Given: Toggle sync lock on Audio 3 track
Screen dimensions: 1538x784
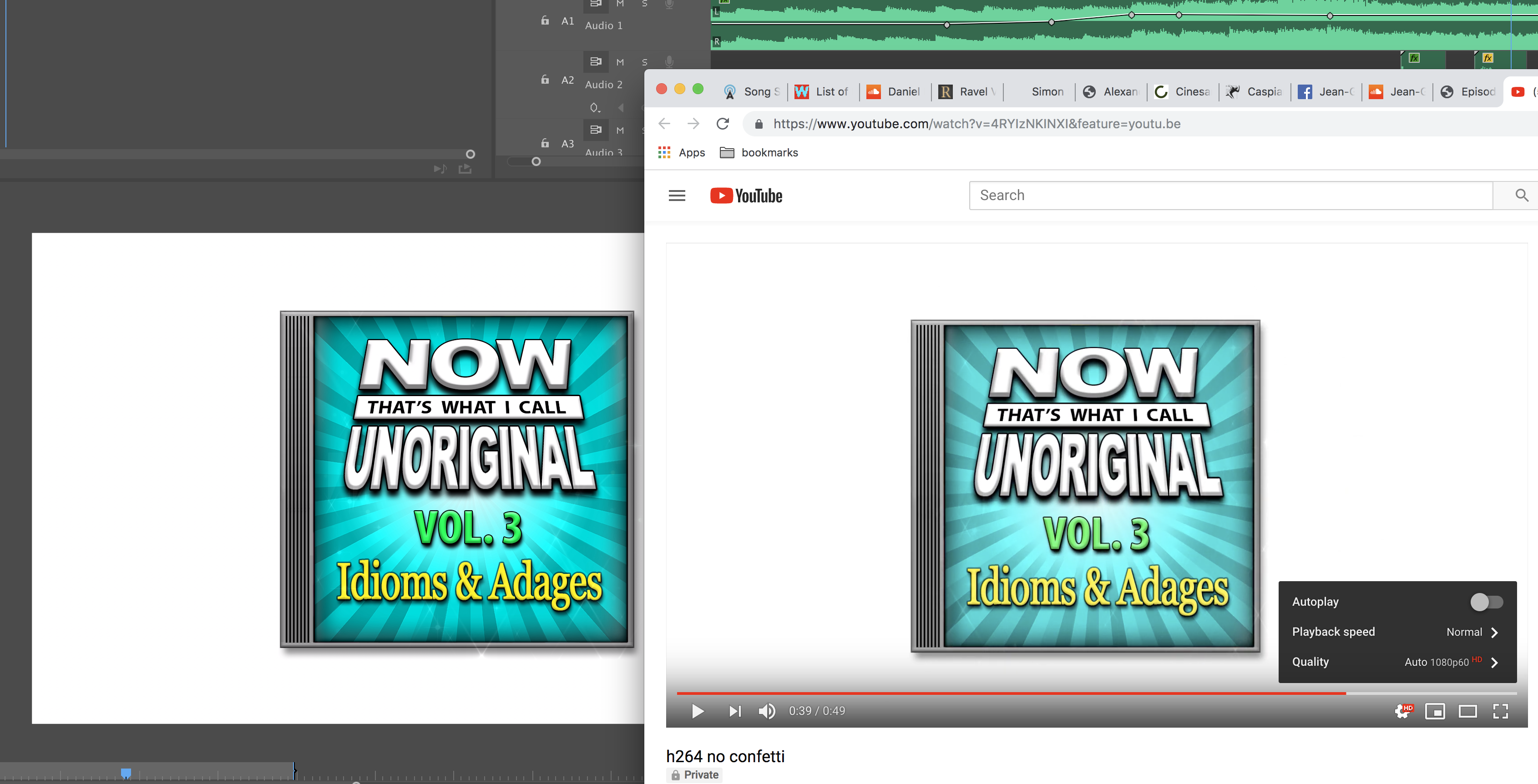Looking at the screenshot, I should 595,130.
